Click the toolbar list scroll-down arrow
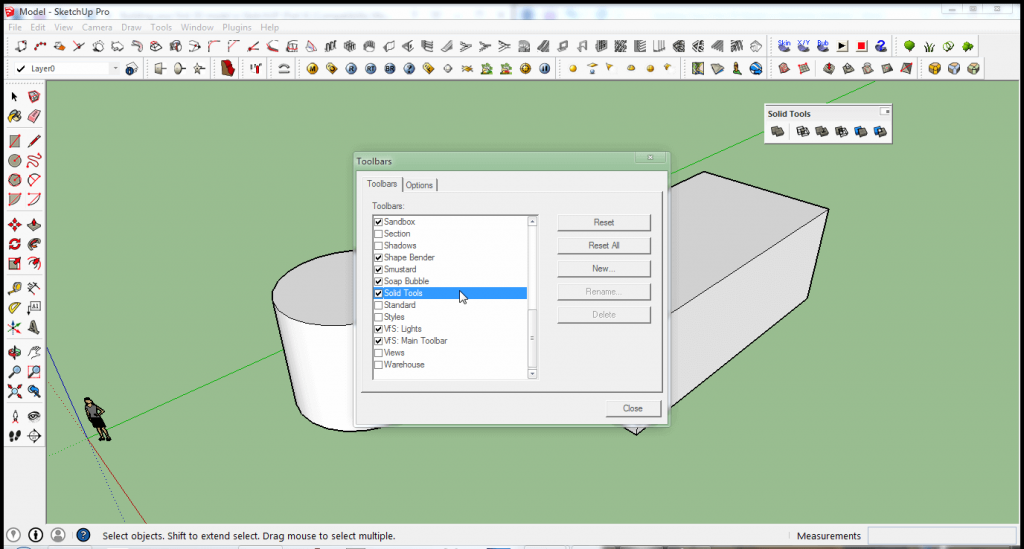The width and height of the screenshot is (1024, 549). (x=532, y=374)
